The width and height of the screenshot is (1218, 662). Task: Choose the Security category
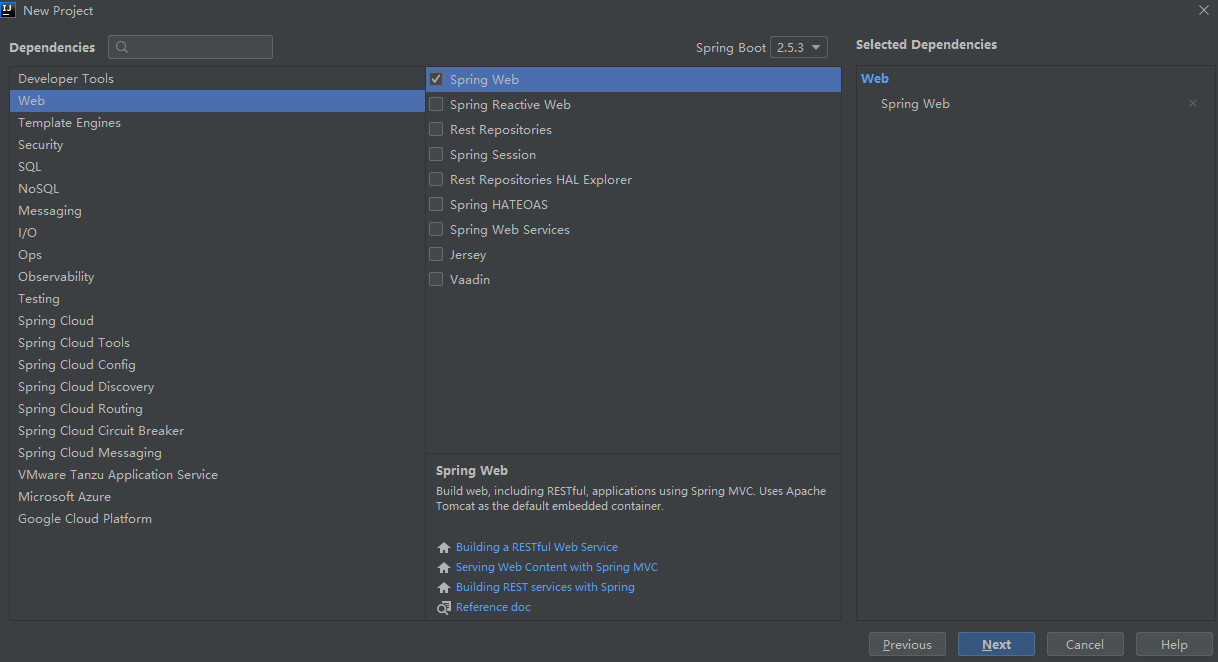[x=217, y=145]
